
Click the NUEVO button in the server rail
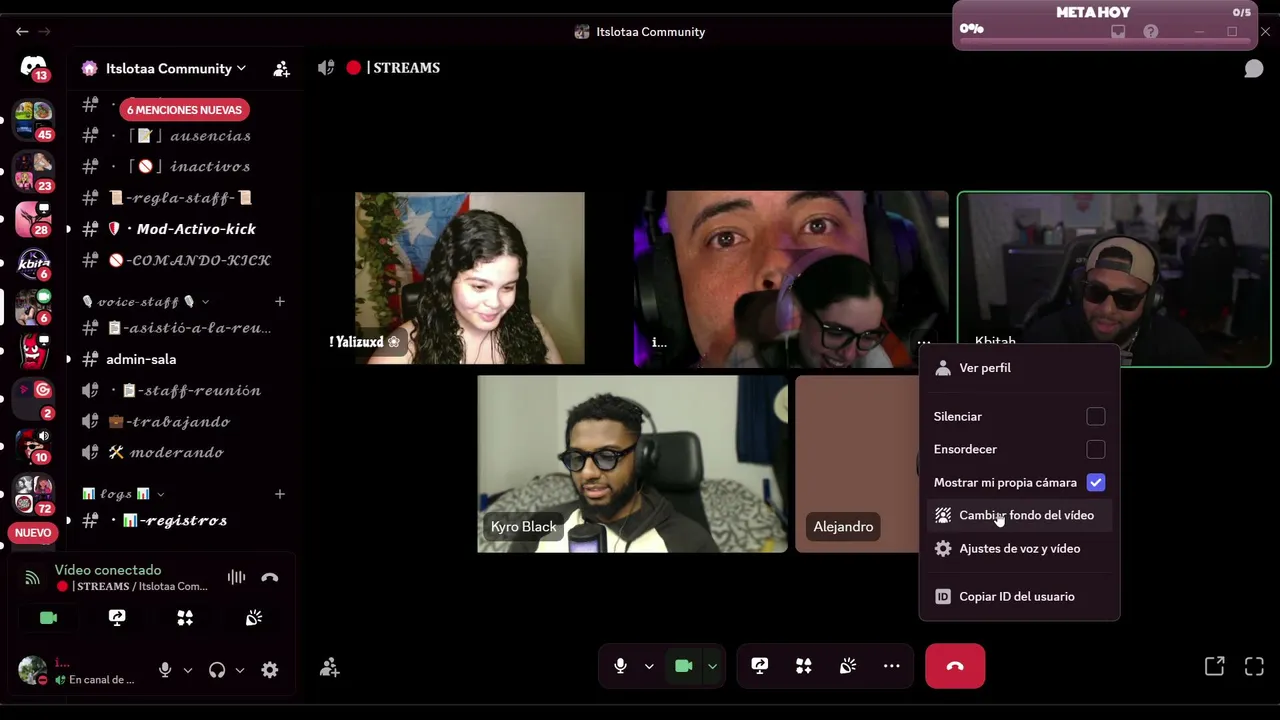point(33,533)
